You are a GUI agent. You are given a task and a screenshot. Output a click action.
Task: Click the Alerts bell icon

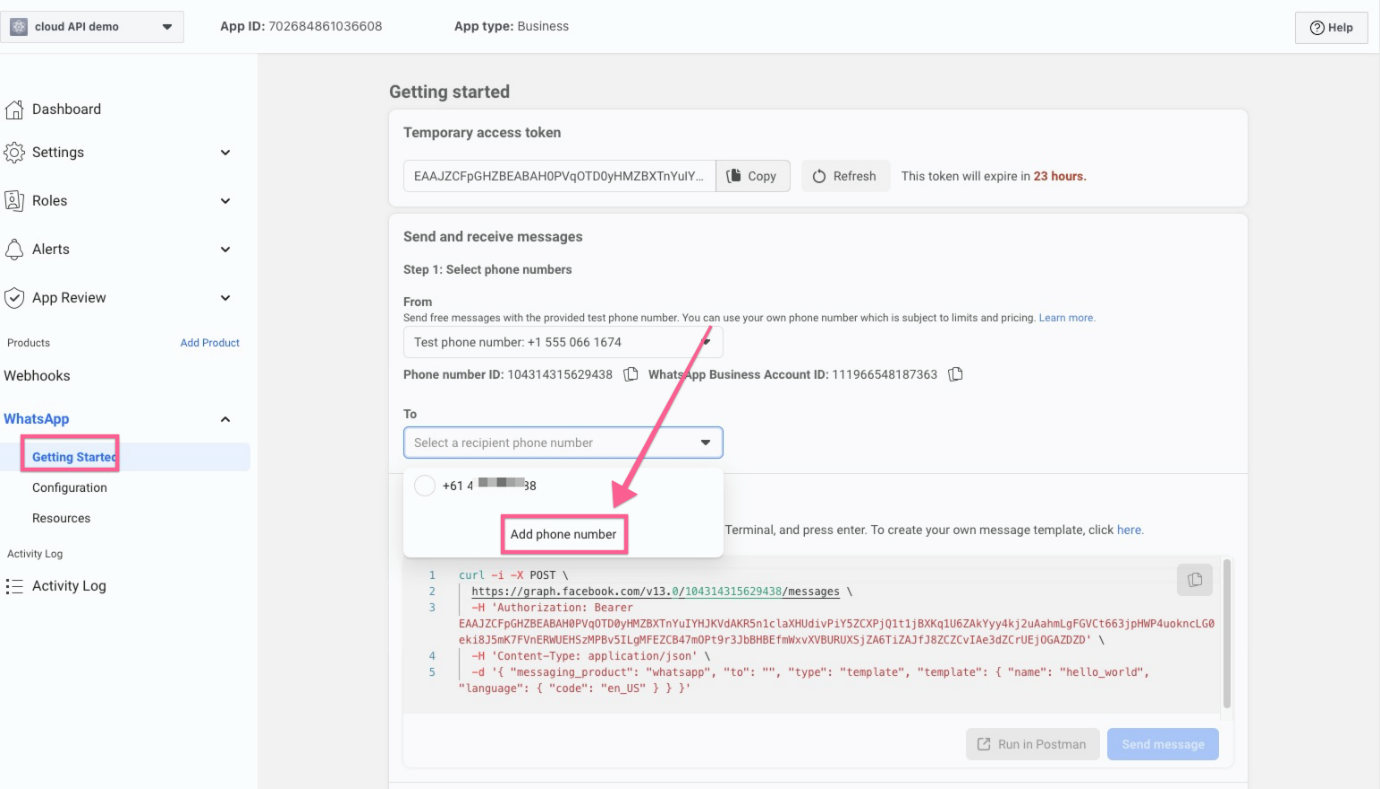[x=14, y=249]
